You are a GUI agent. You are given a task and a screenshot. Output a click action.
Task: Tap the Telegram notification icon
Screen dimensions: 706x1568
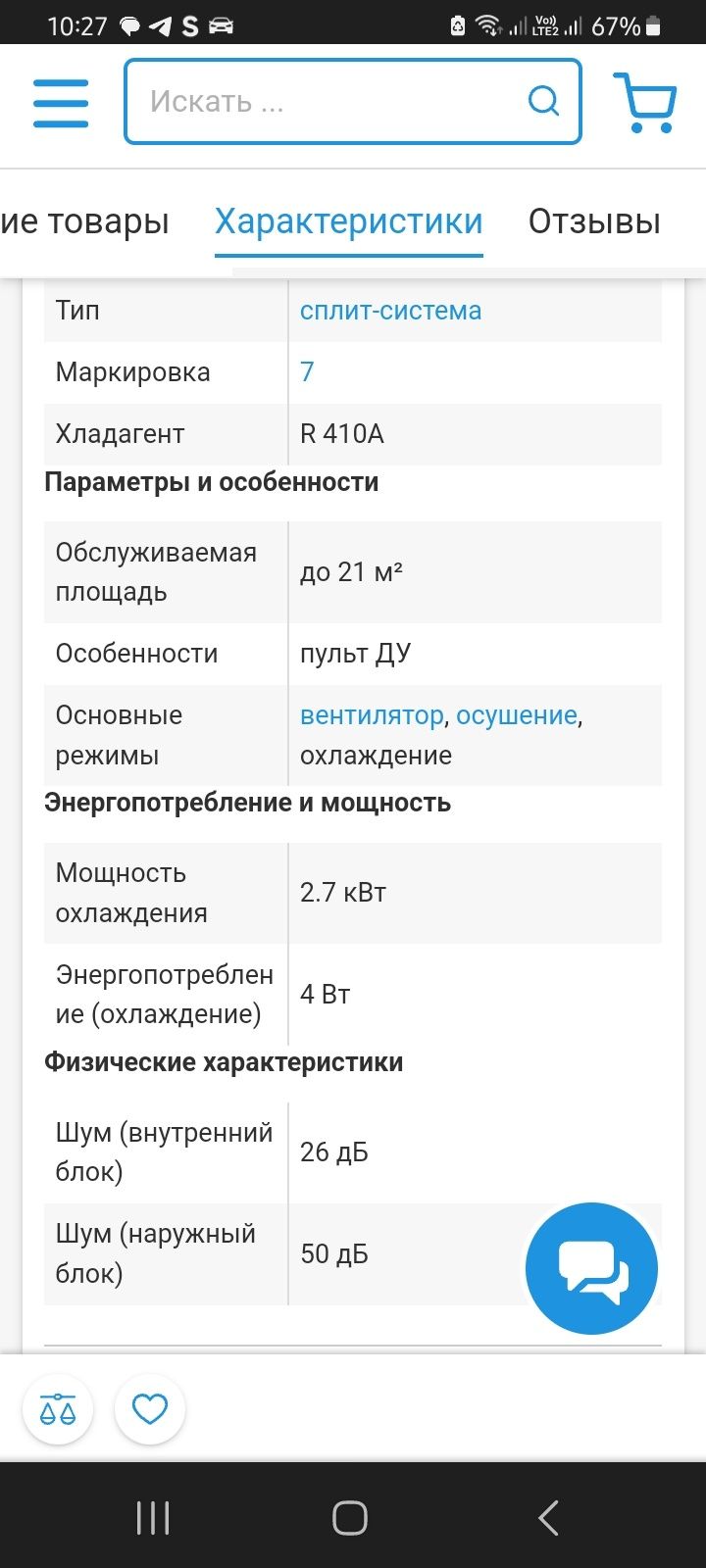160,26
